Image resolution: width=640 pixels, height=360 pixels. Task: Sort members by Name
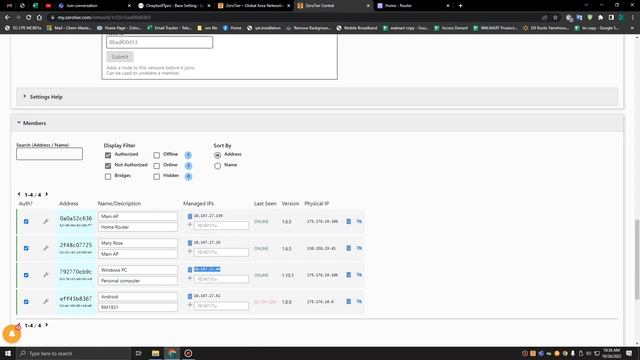tap(218, 166)
